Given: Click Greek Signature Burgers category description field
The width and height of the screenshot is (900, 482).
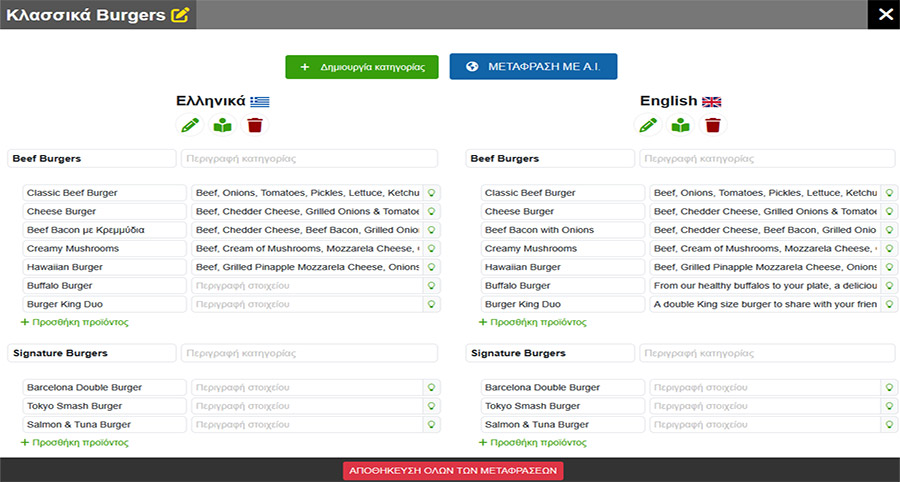Looking at the screenshot, I should [x=309, y=353].
